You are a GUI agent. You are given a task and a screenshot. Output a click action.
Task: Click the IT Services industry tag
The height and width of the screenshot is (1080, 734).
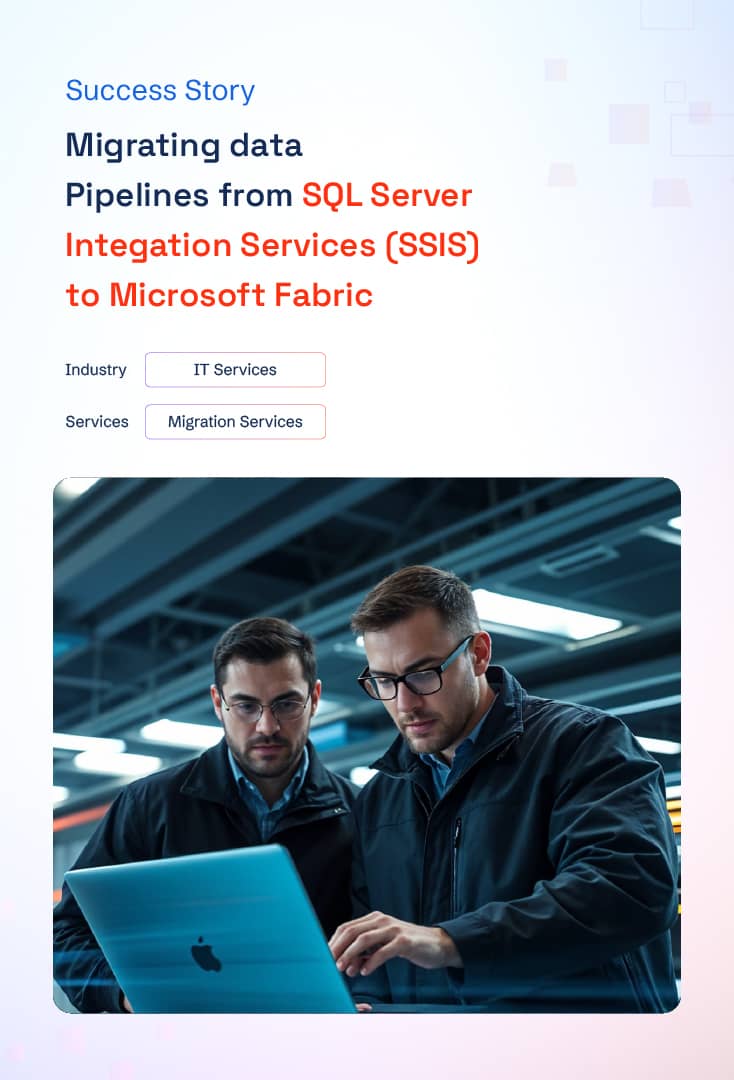(x=235, y=370)
